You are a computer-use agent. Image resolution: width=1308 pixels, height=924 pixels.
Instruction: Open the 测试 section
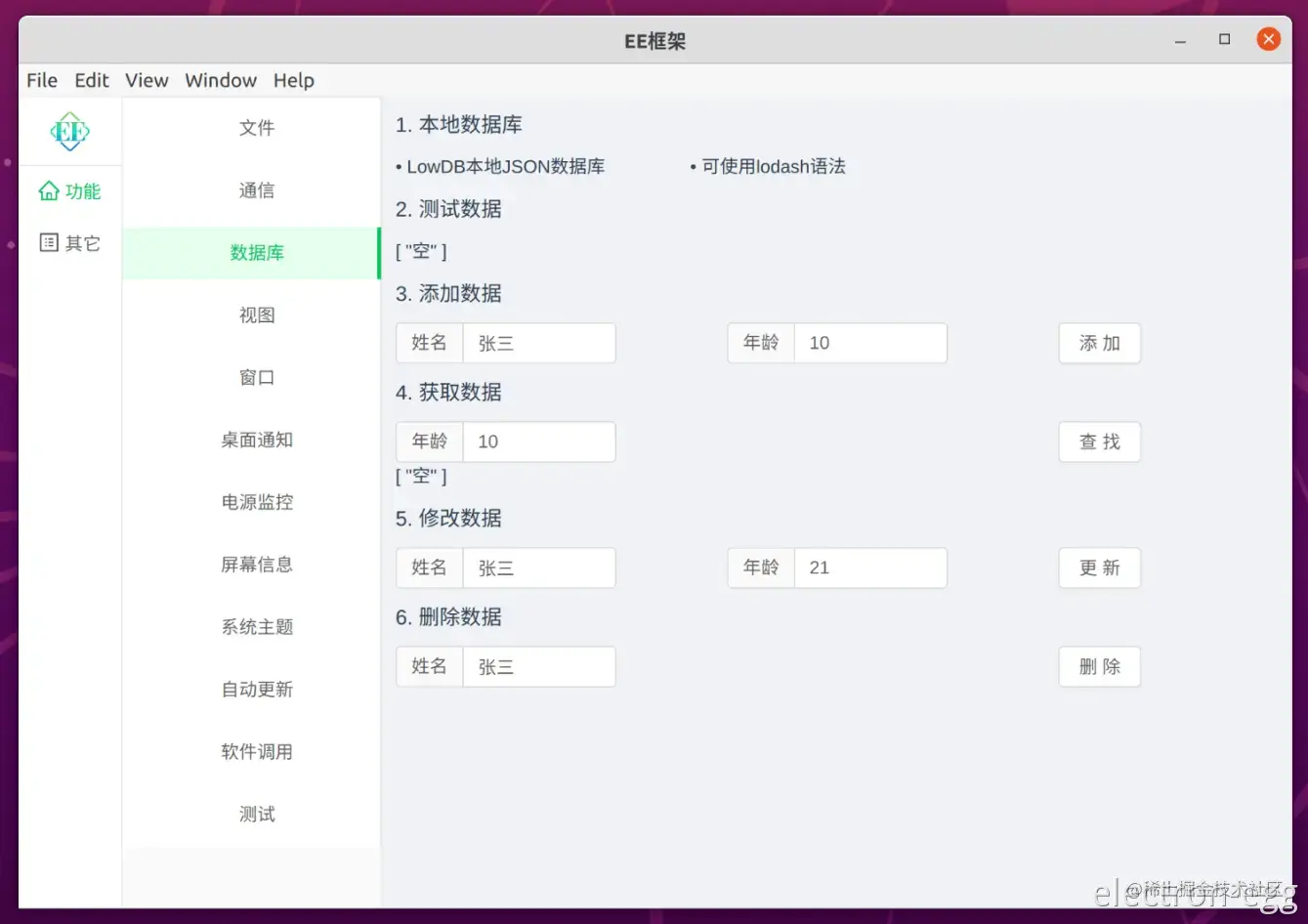point(251,815)
